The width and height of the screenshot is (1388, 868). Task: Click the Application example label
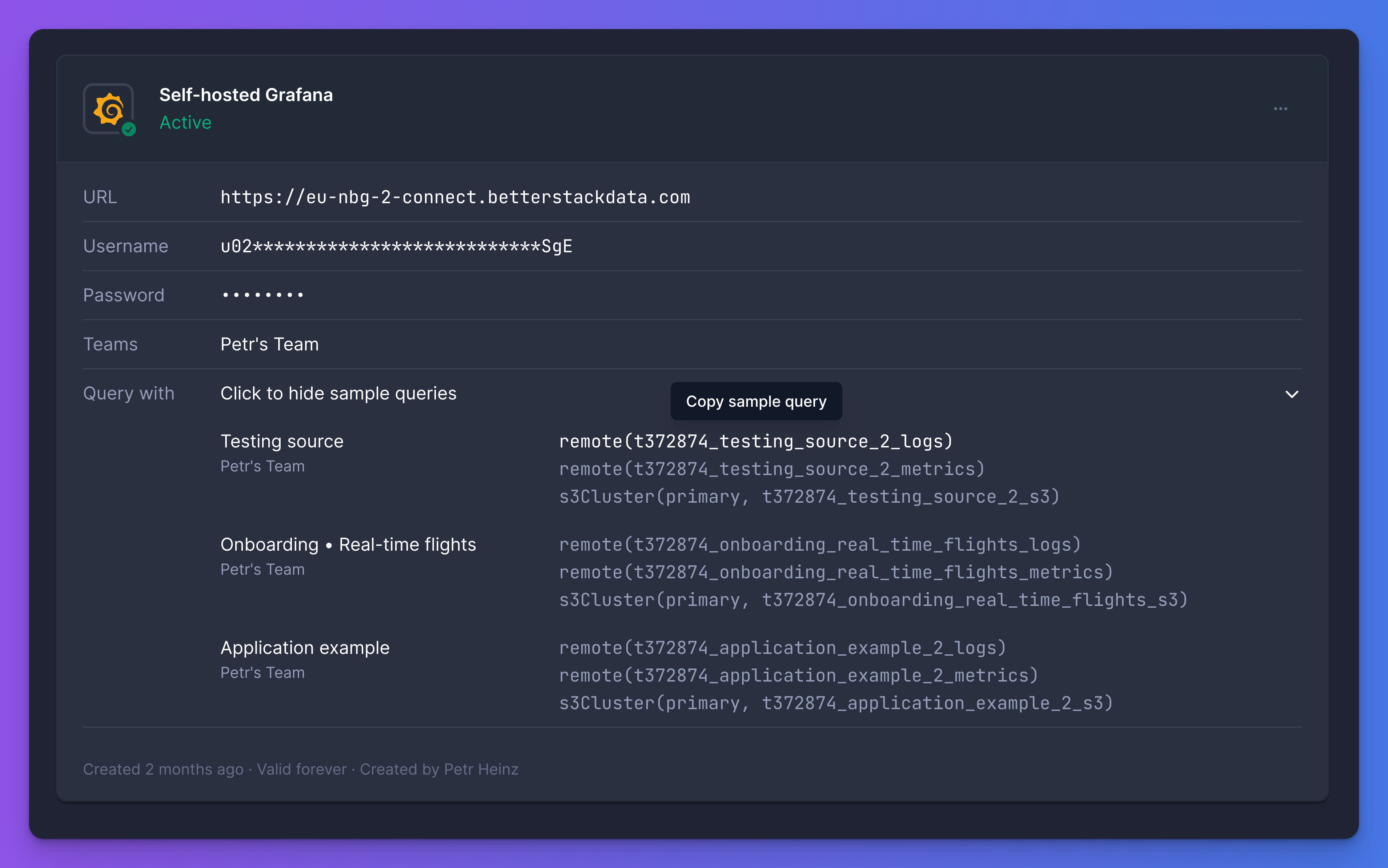pos(305,648)
